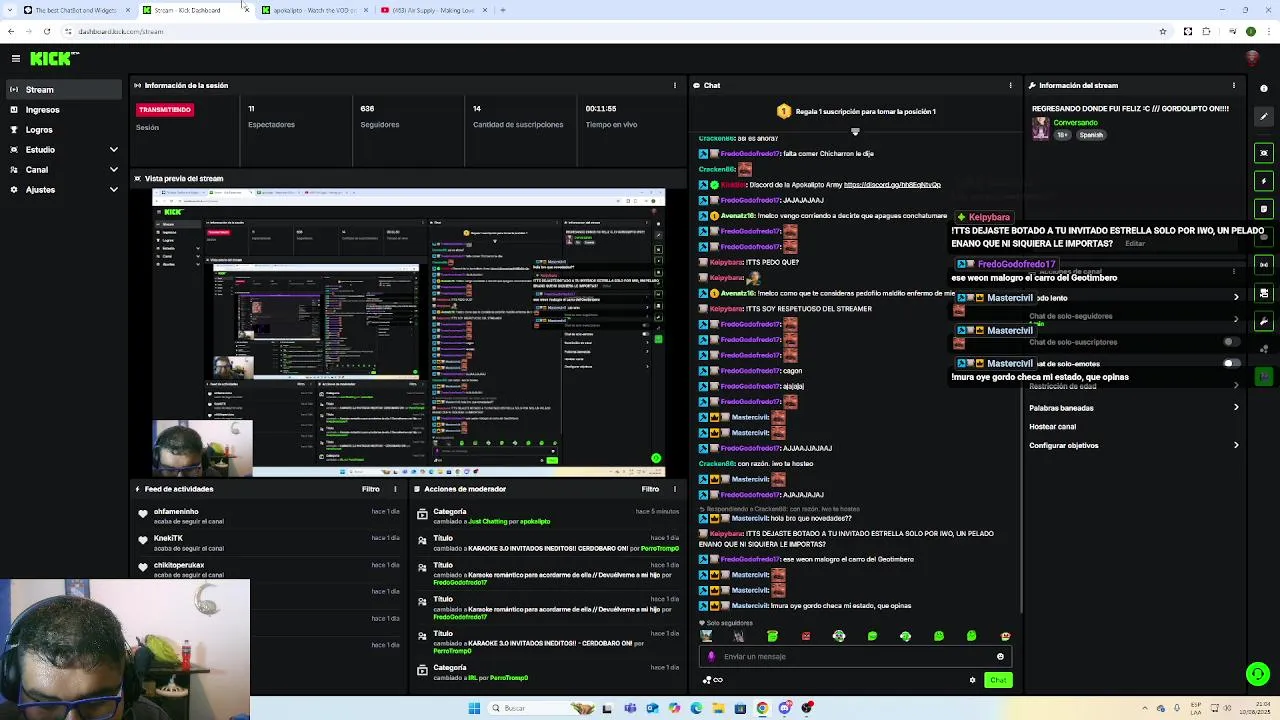Toggle Chat de solo-suscriptores switch
Image resolution: width=1280 pixels, height=720 pixels.
[x=1232, y=342]
